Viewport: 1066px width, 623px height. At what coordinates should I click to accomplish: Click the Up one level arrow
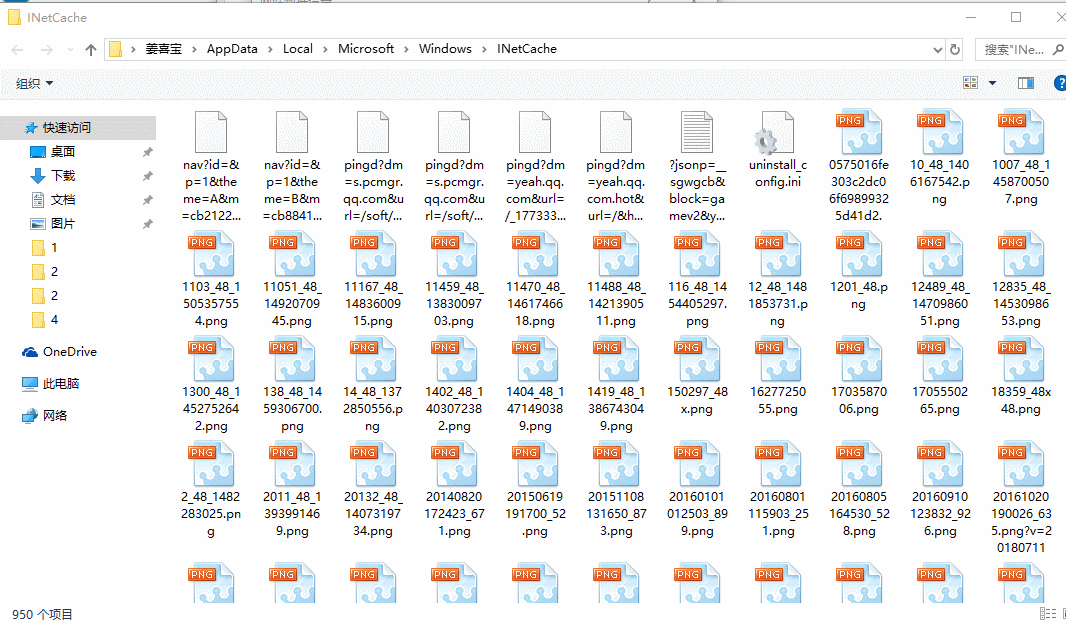click(91, 49)
